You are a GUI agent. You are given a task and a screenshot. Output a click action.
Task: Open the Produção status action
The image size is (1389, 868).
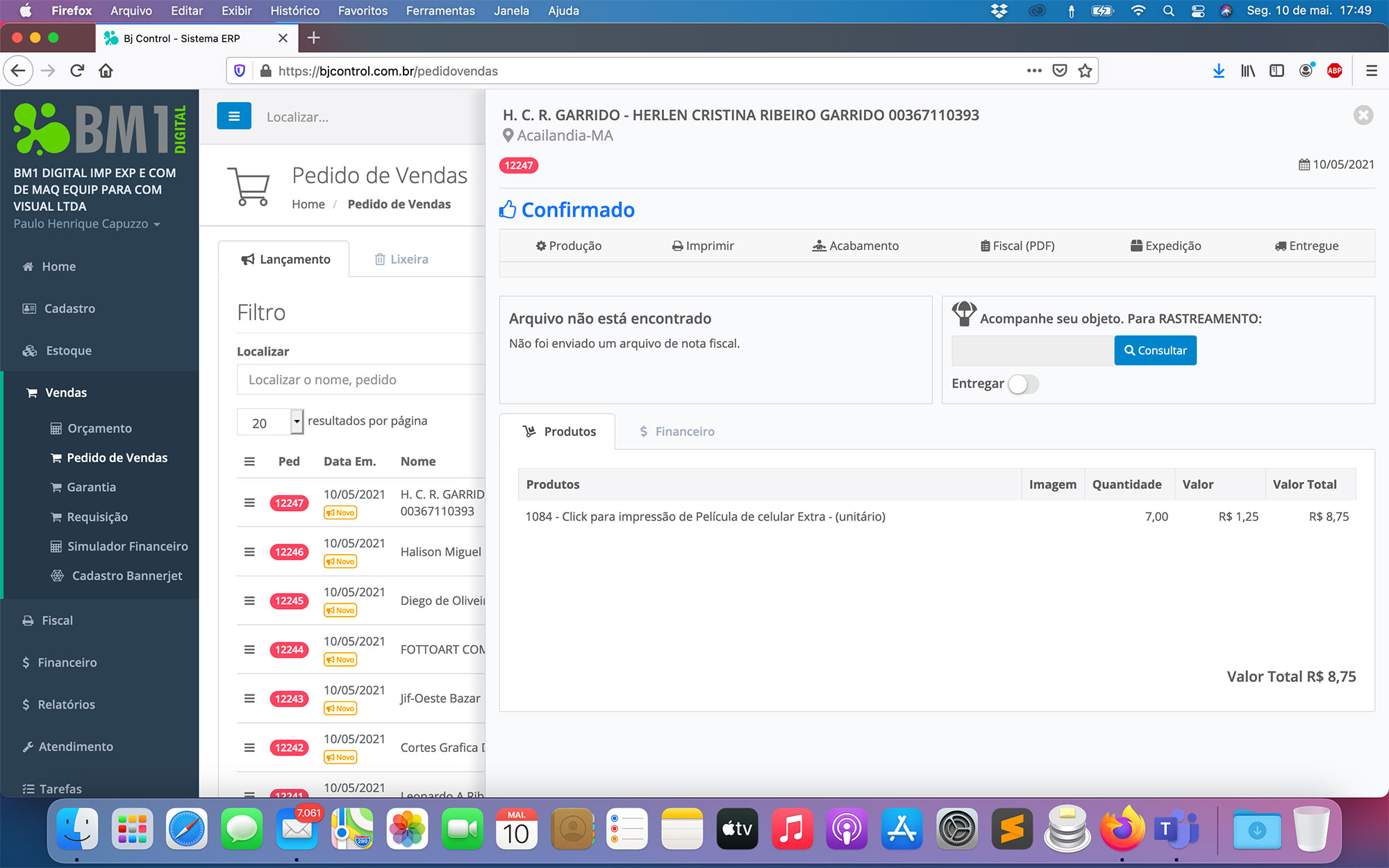(568, 246)
